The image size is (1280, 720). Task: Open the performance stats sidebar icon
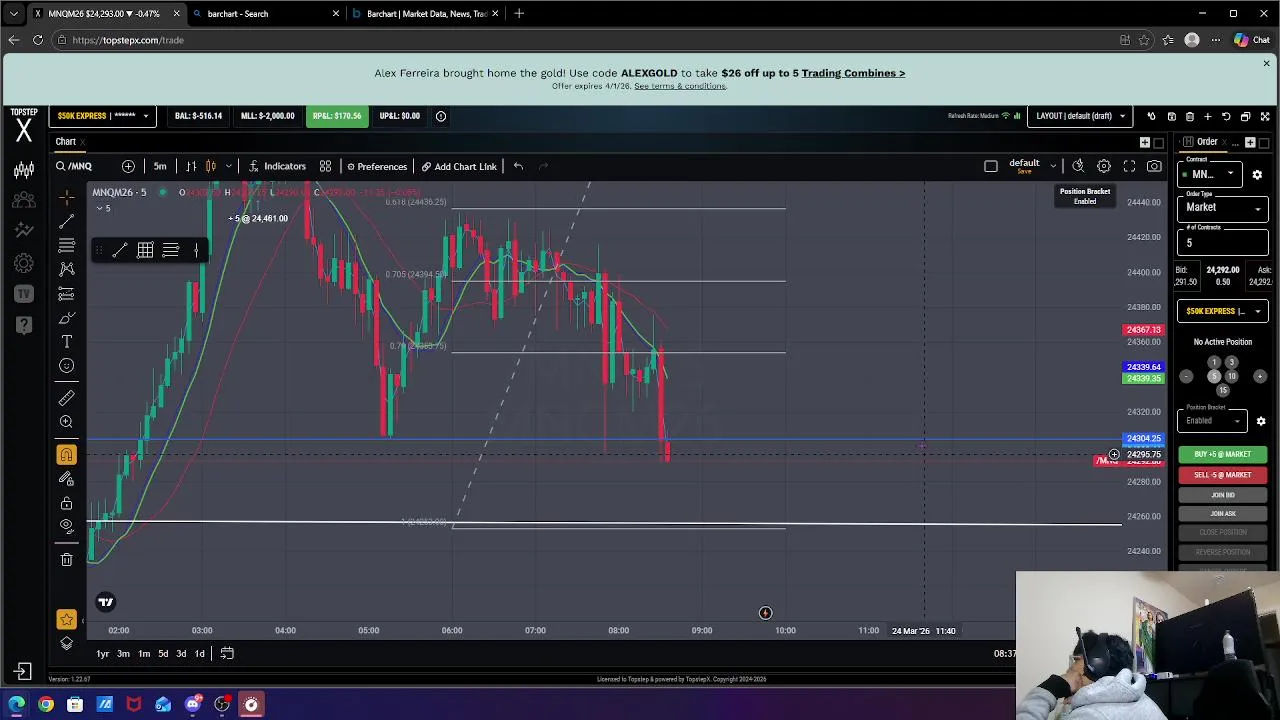coord(24,230)
